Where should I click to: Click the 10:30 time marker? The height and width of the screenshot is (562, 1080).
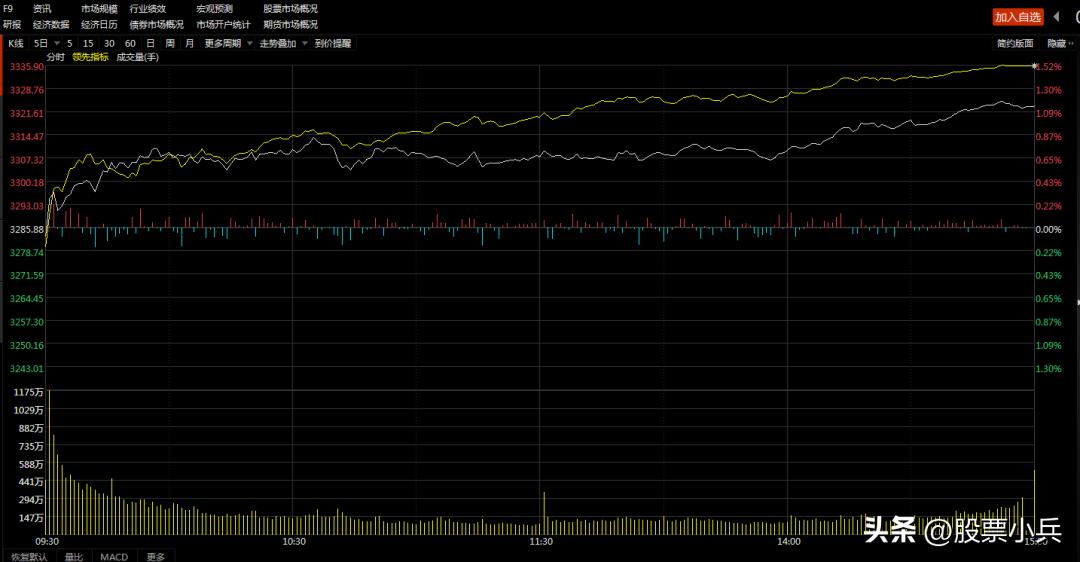[294, 541]
